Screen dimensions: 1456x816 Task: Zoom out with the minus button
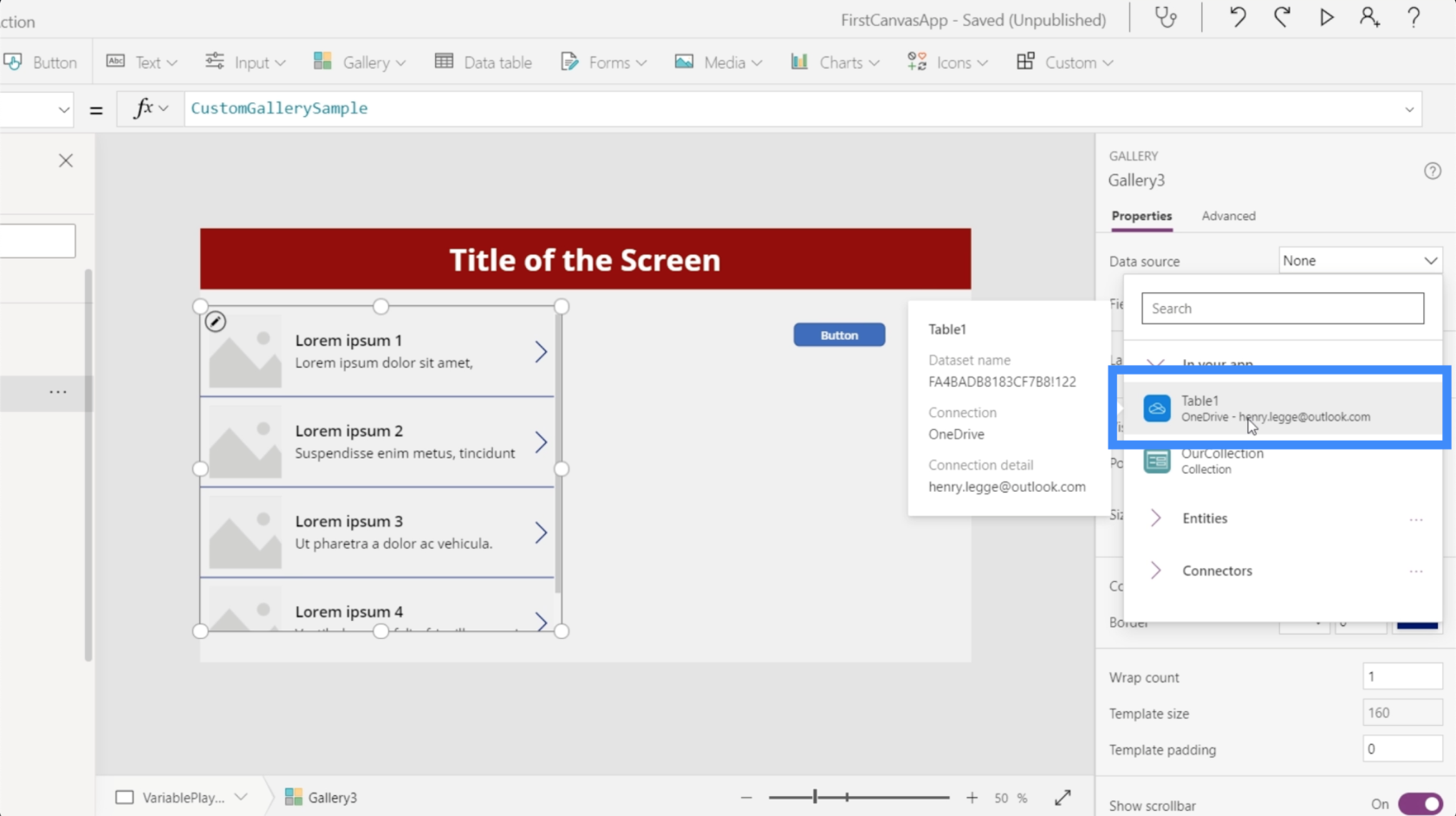click(x=746, y=797)
